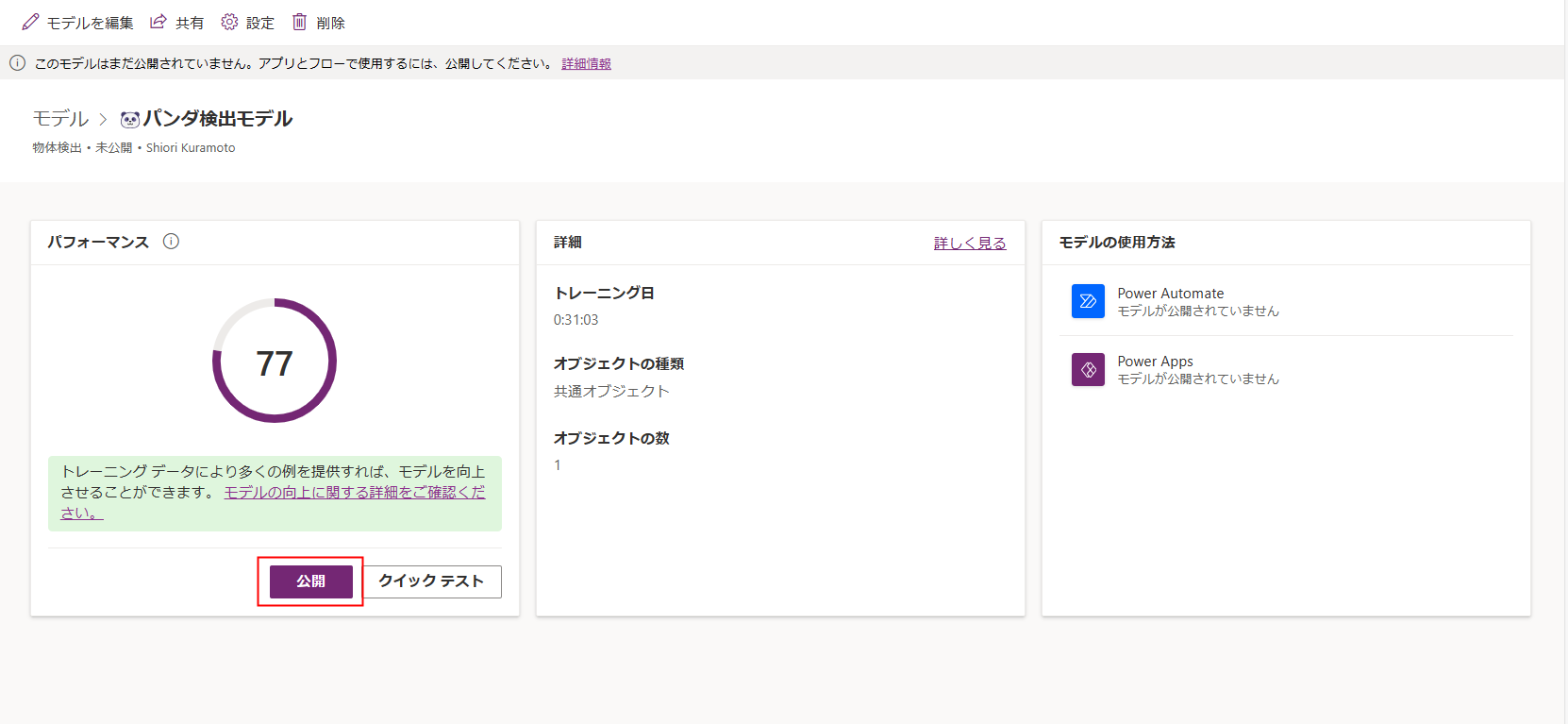
Task: Click the Power Apps text label
Action: 1156,362
